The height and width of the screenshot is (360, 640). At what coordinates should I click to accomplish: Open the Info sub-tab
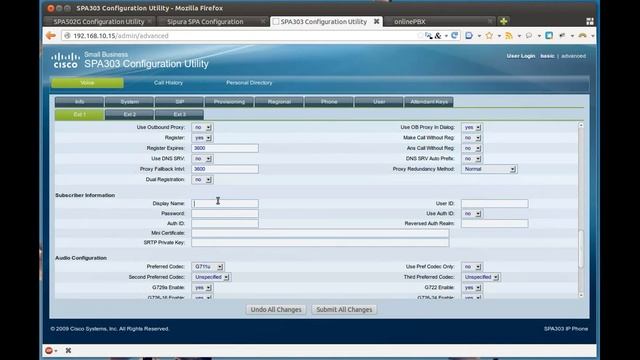tap(79, 102)
